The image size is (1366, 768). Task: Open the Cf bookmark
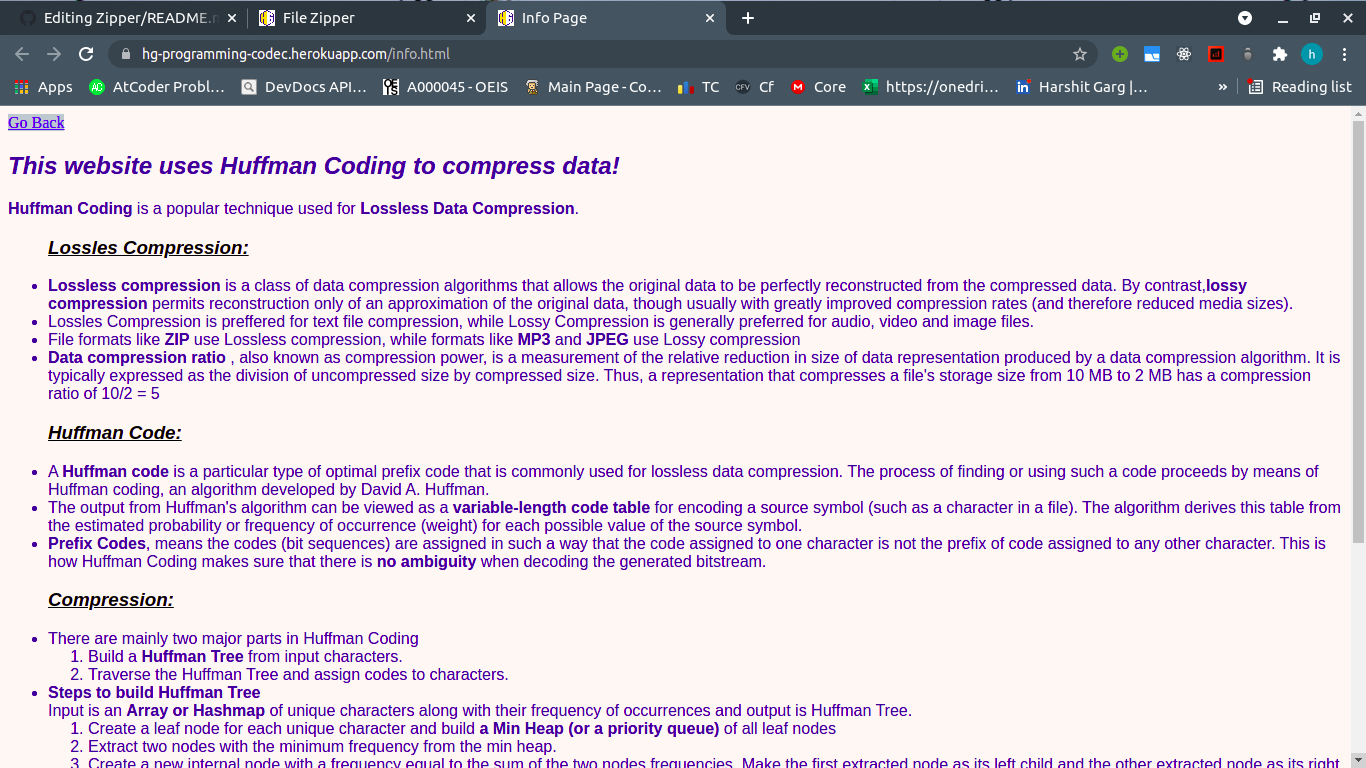click(754, 87)
